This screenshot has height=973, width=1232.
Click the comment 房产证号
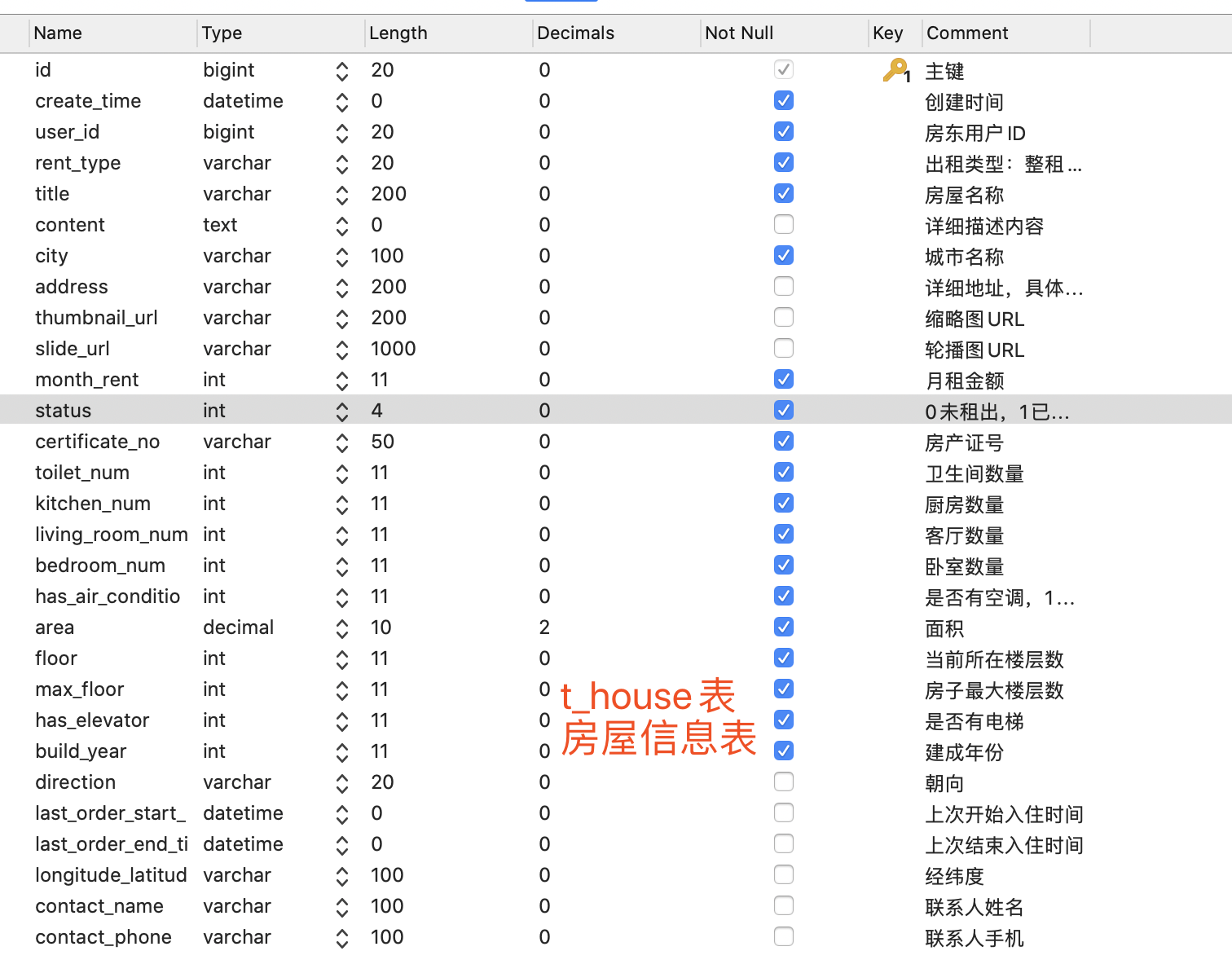pos(965,443)
